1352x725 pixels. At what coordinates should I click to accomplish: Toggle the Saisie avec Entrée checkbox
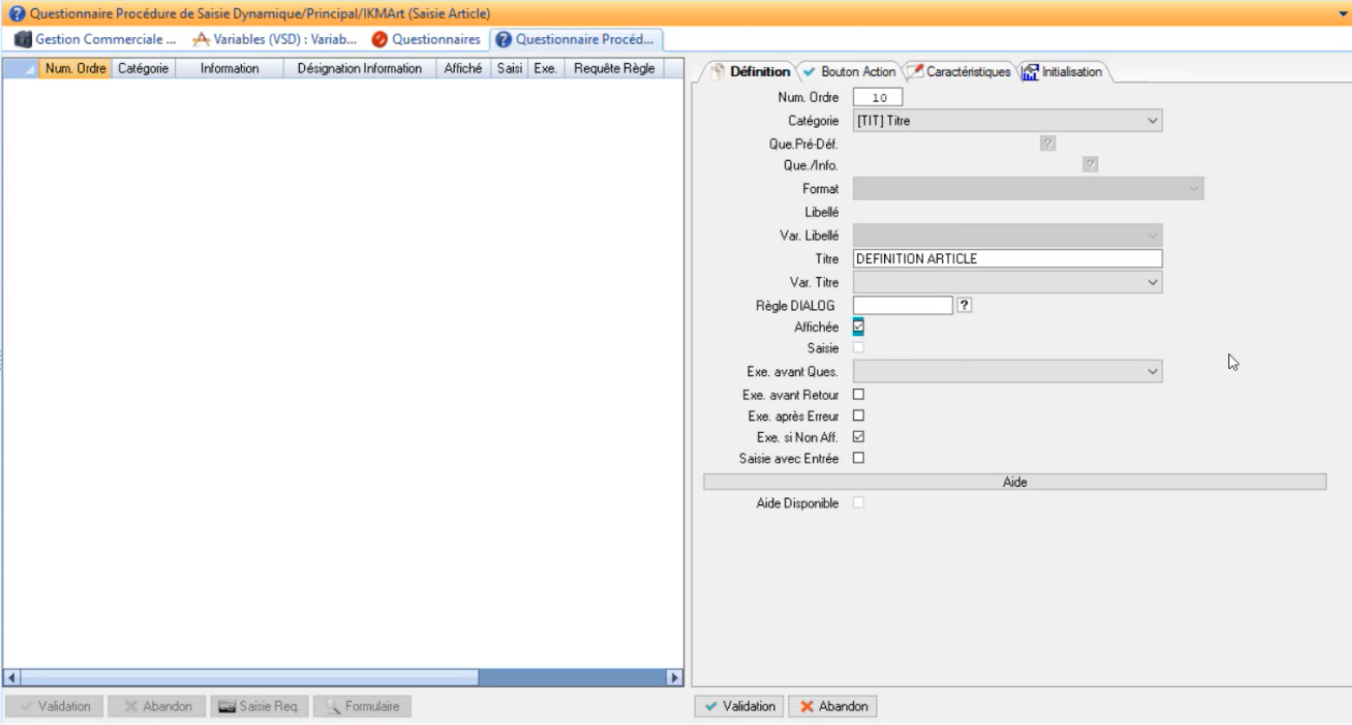858,458
